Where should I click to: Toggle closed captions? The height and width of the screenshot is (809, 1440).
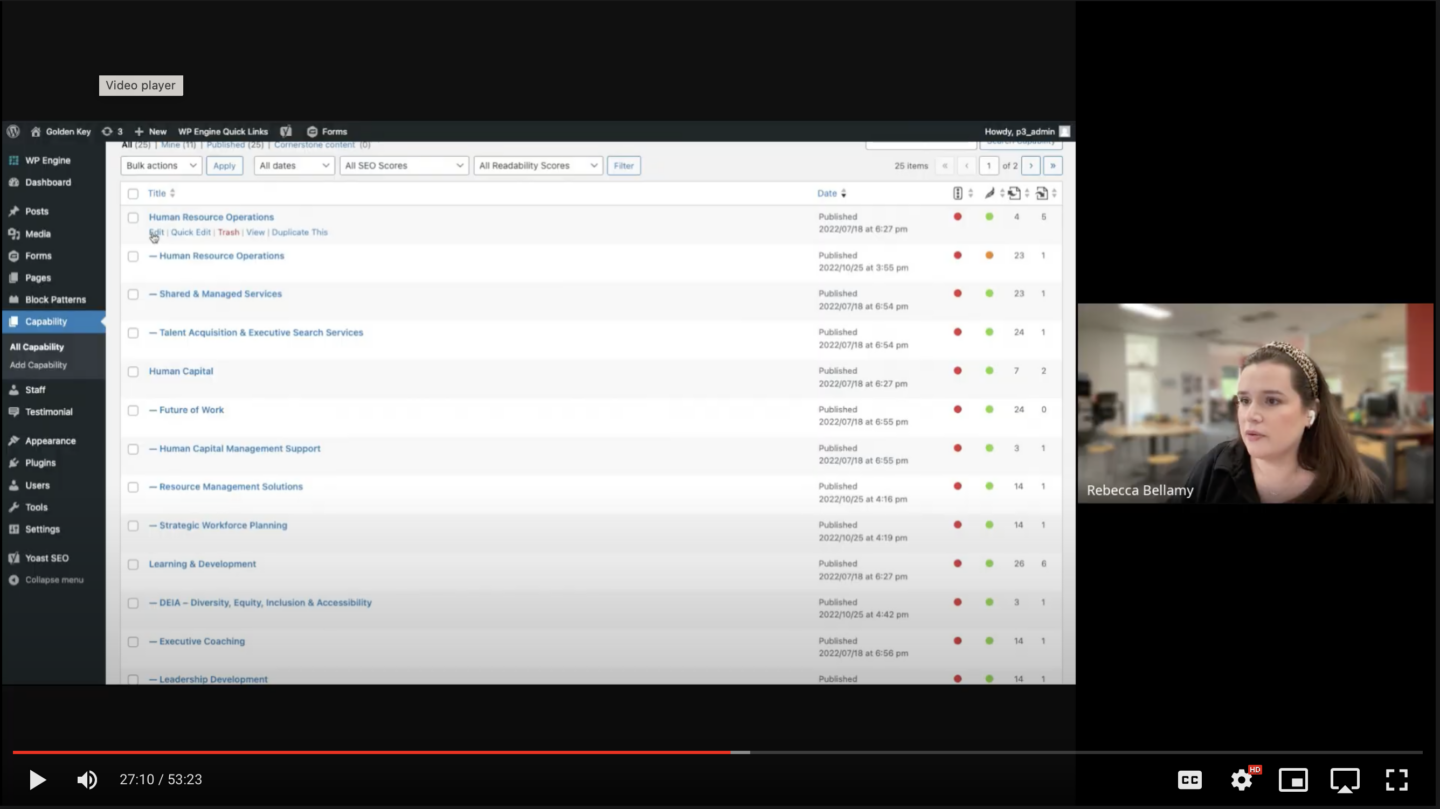1190,780
